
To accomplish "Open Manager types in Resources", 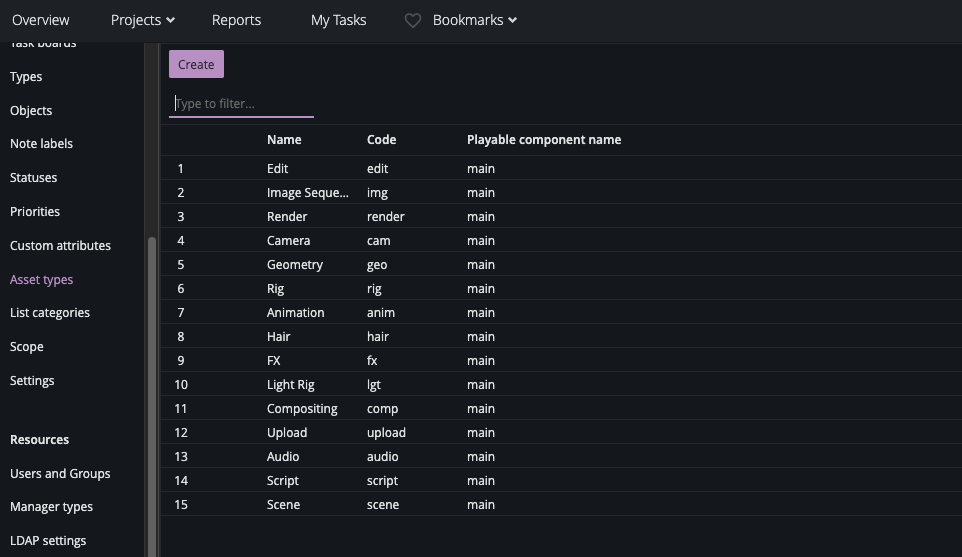I will tap(51, 507).
